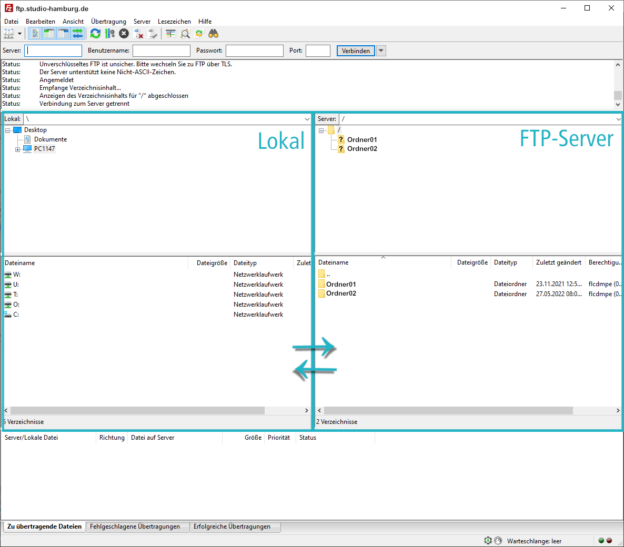Open the Quickconnect history dropdown arrow
Screen dimensions: 624x547
coord(381,50)
